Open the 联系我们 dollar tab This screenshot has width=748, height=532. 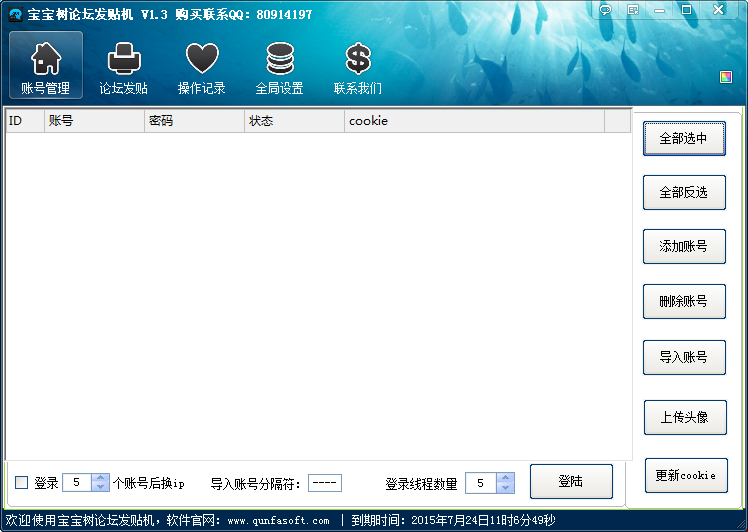point(358,67)
